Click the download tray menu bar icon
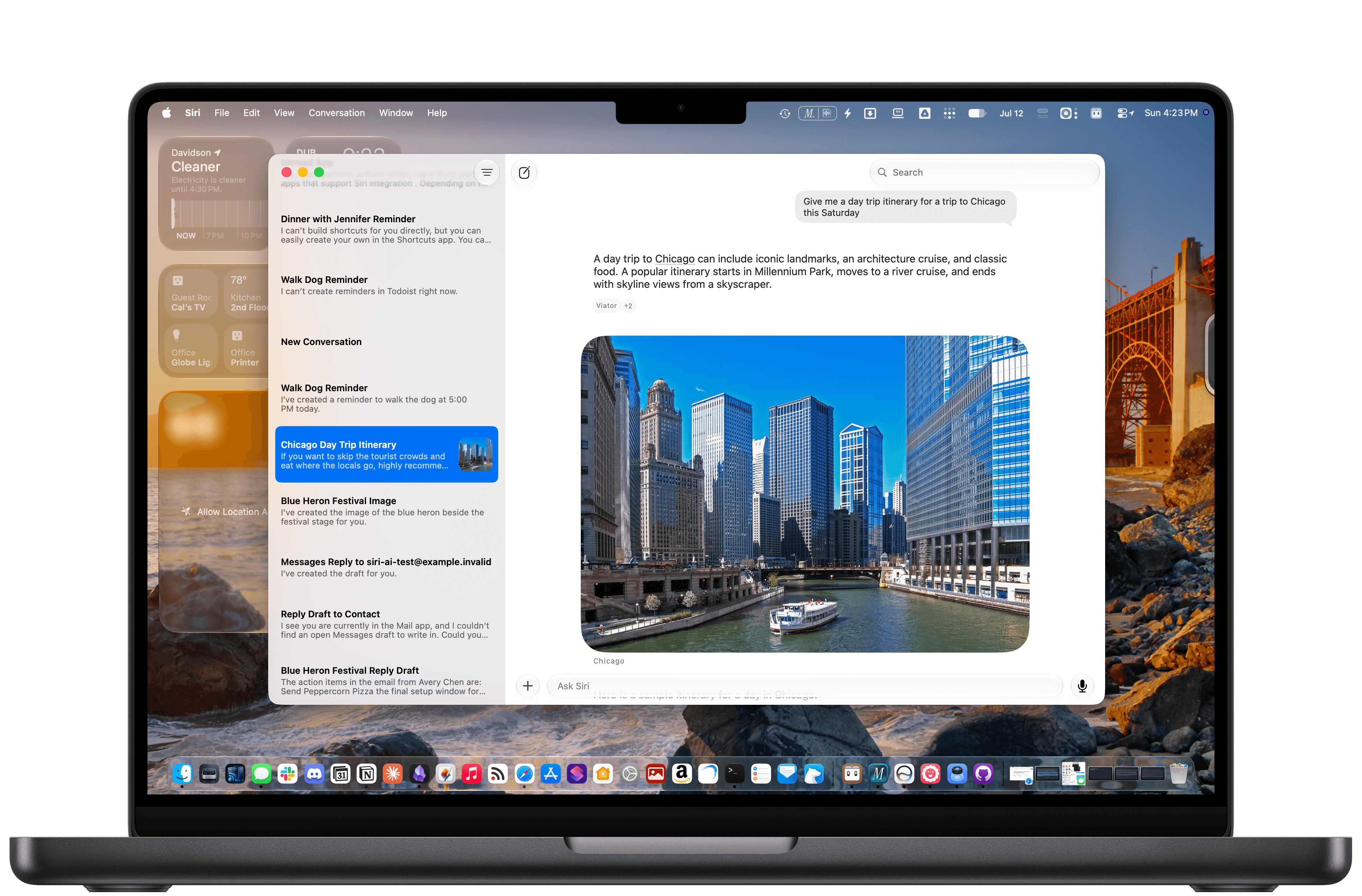 pyautogui.click(x=870, y=113)
